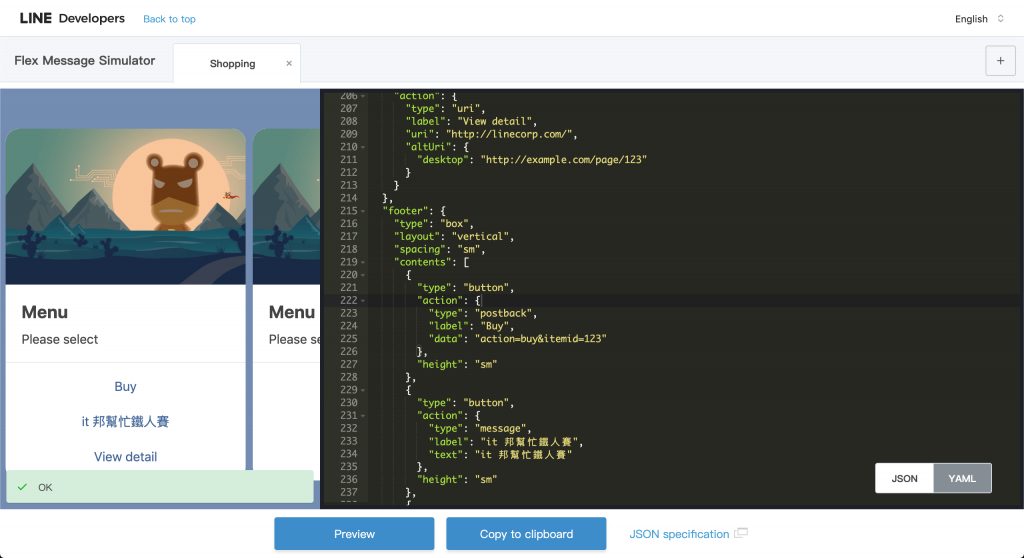Click View detail in preview card
The width and height of the screenshot is (1024, 558).
[x=125, y=457]
